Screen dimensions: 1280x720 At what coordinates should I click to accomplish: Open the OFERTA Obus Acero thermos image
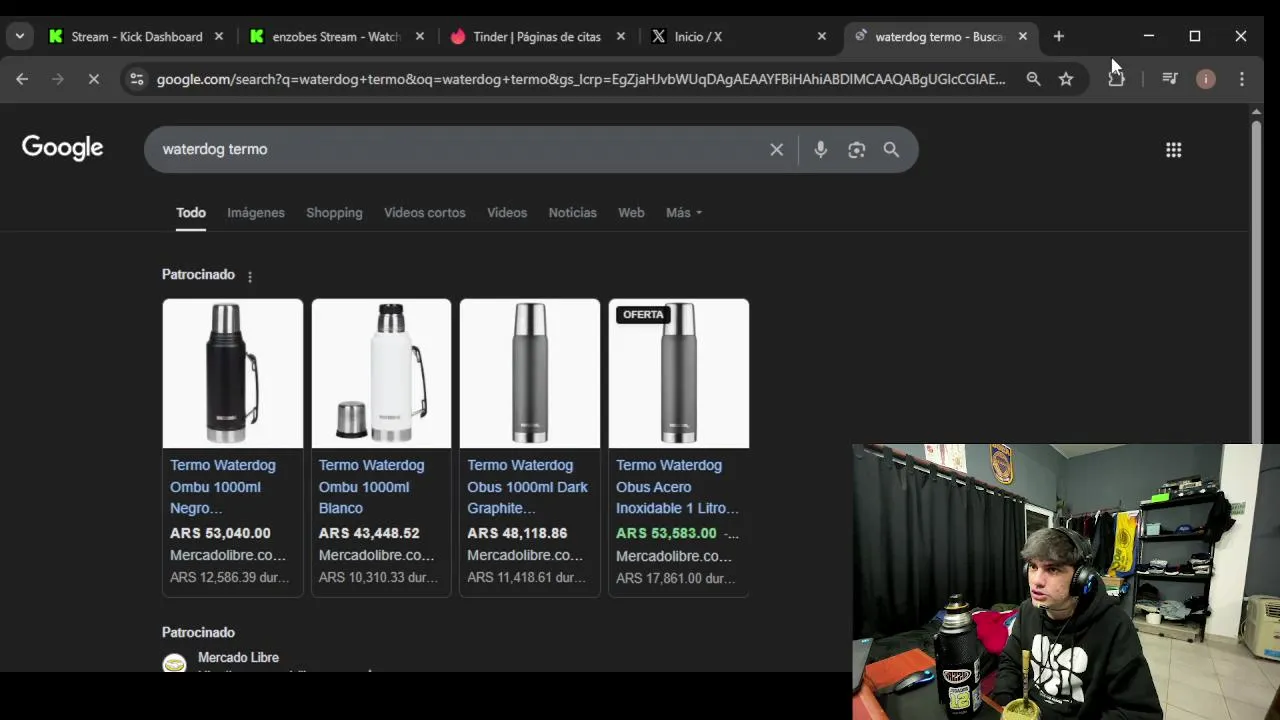[x=679, y=373]
